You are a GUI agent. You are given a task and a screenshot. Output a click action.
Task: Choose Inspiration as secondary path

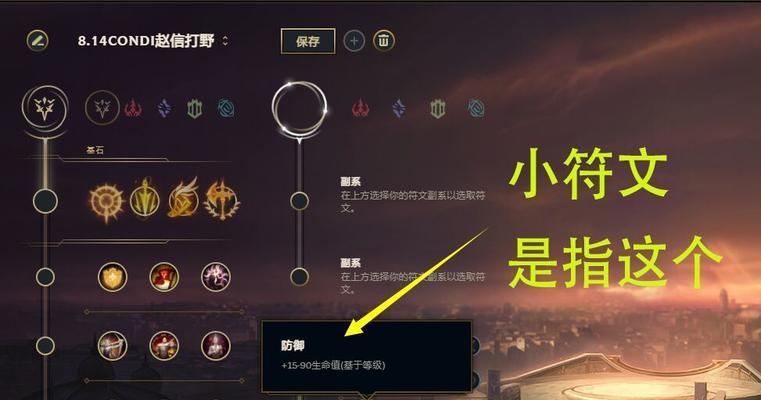point(476,108)
